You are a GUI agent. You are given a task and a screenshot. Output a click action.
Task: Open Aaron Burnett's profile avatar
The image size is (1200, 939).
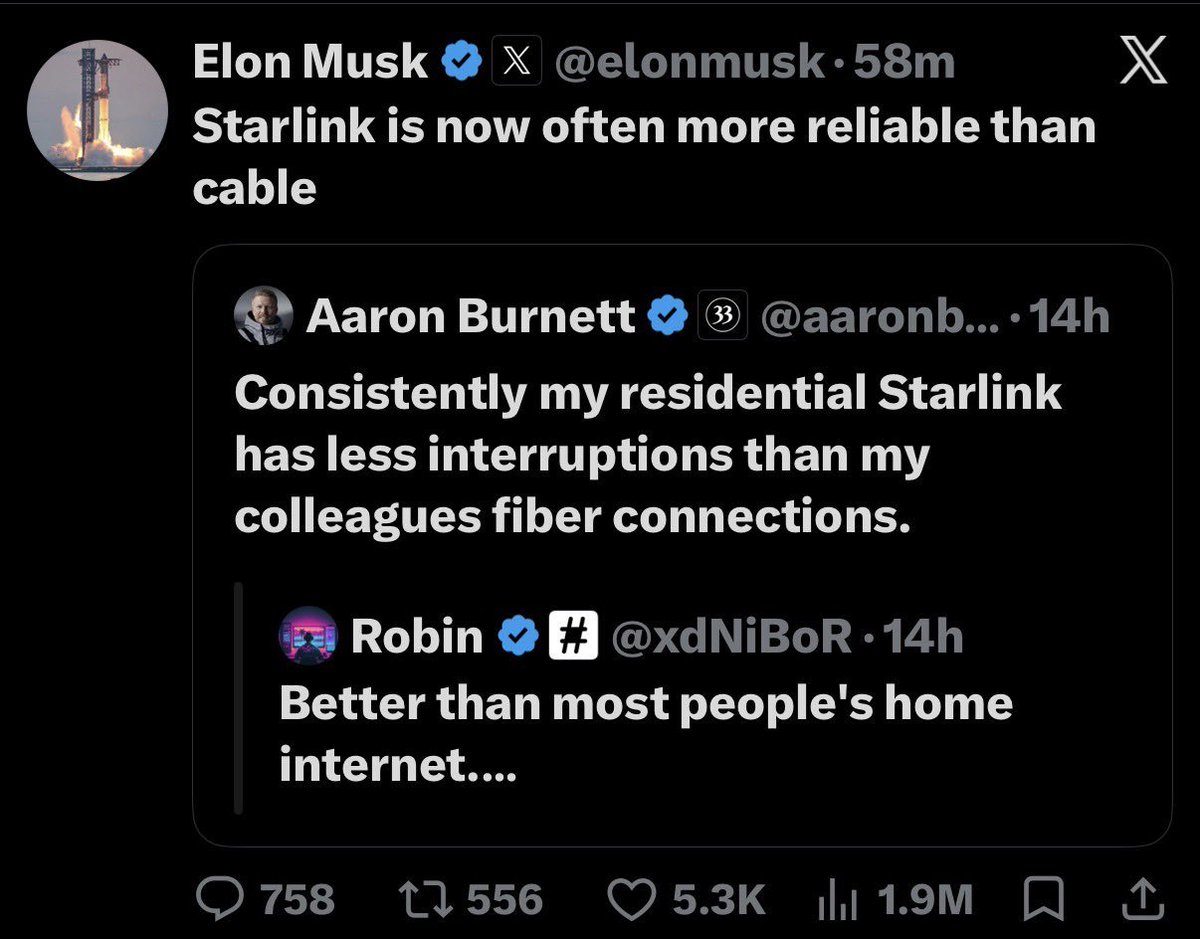(263, 318)
